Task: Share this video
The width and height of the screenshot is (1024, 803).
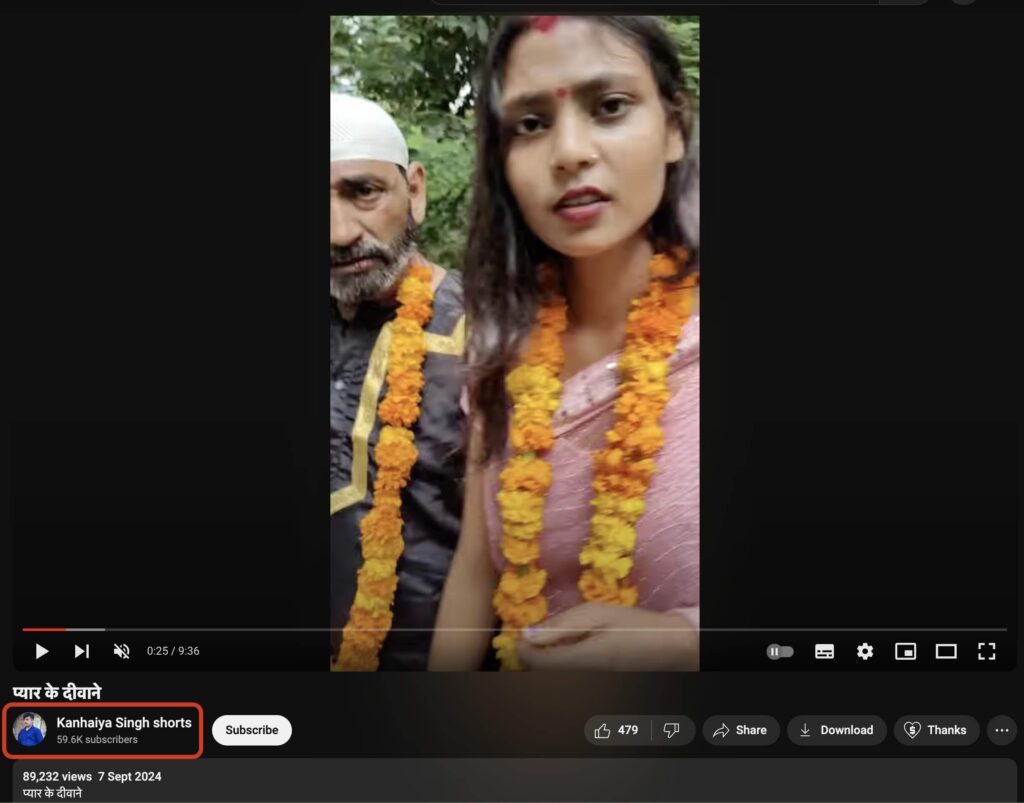Action: pyautogui.click(x=741, y=730)
